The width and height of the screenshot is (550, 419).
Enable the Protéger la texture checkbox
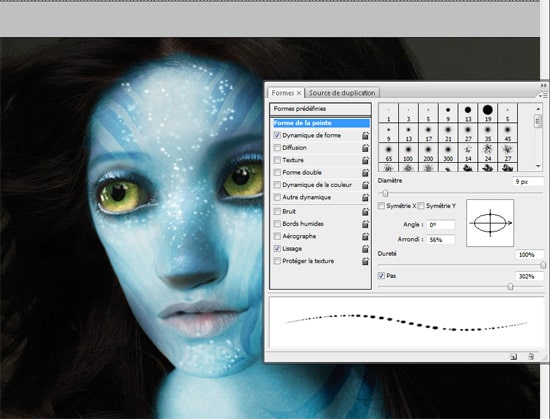click(x=277, y=261)
